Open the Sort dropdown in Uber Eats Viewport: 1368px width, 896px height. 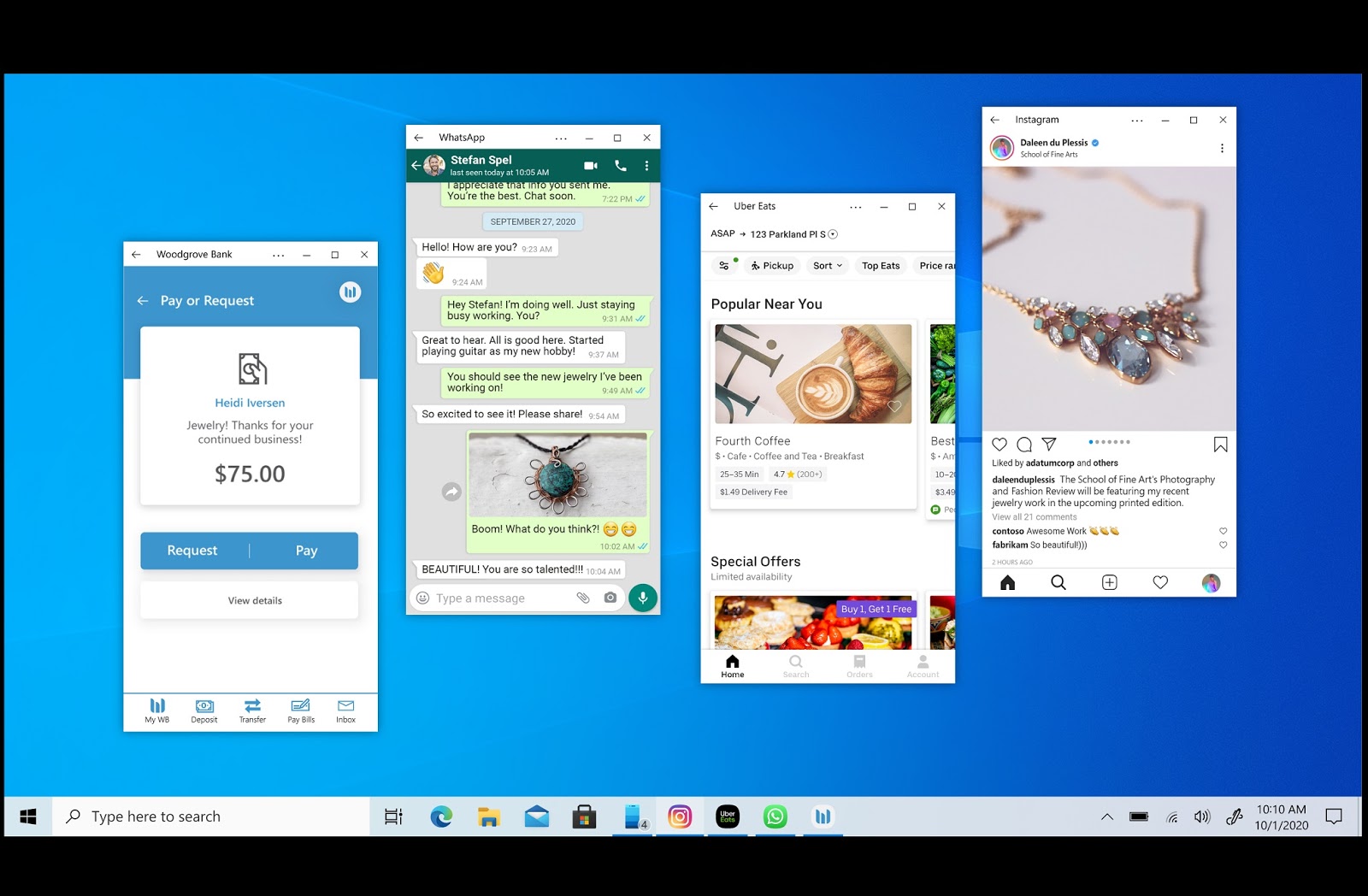point(826,265)
